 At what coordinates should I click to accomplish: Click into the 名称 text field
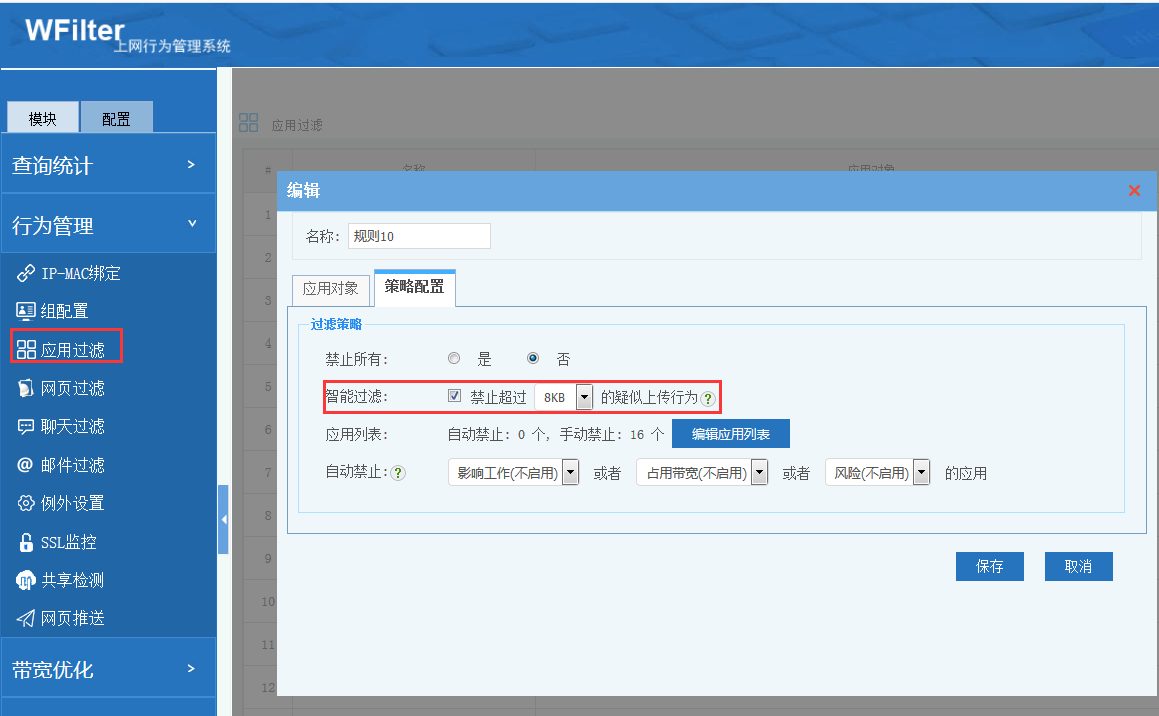419,236
